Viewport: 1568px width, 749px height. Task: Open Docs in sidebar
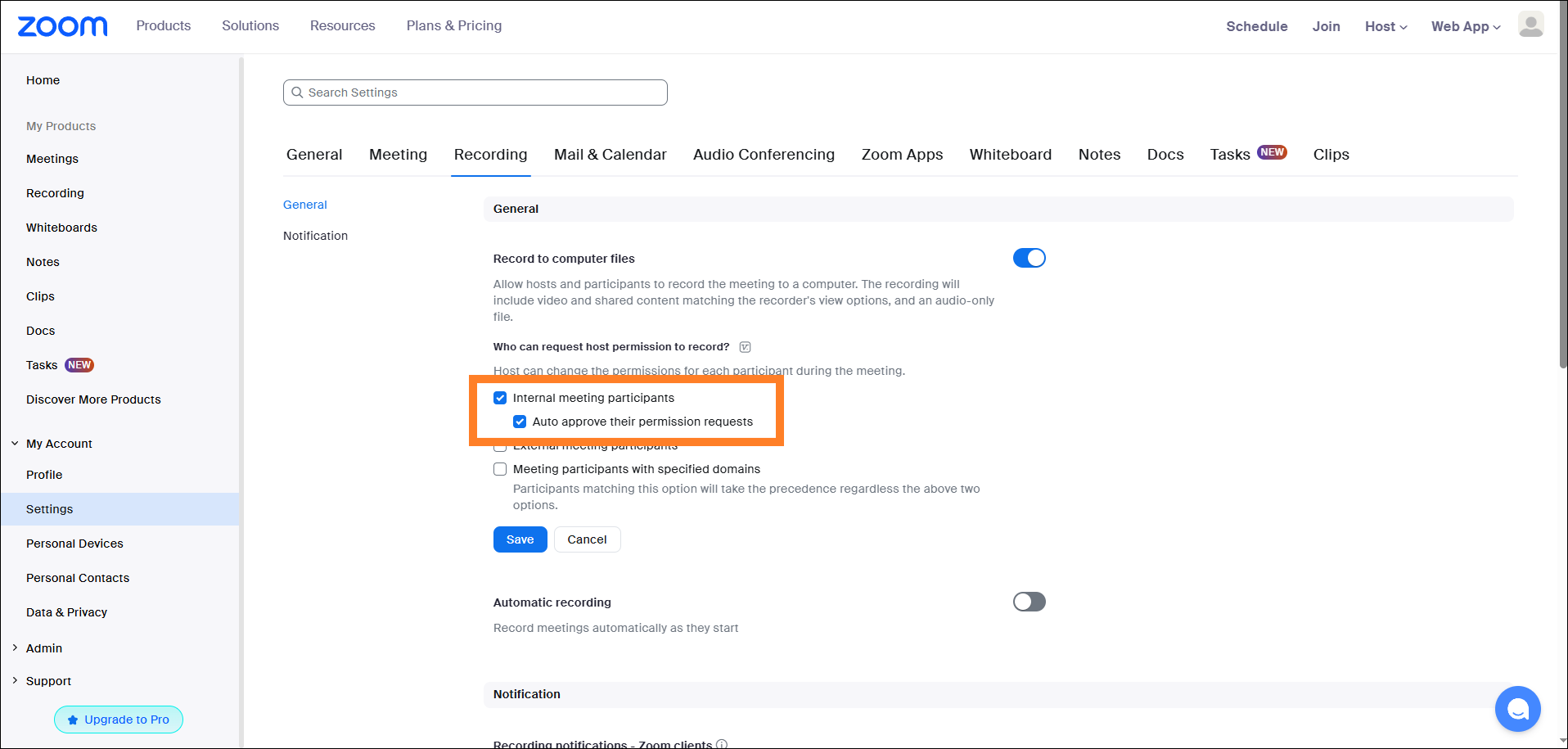pyautogui.click(x=40, y=331)
